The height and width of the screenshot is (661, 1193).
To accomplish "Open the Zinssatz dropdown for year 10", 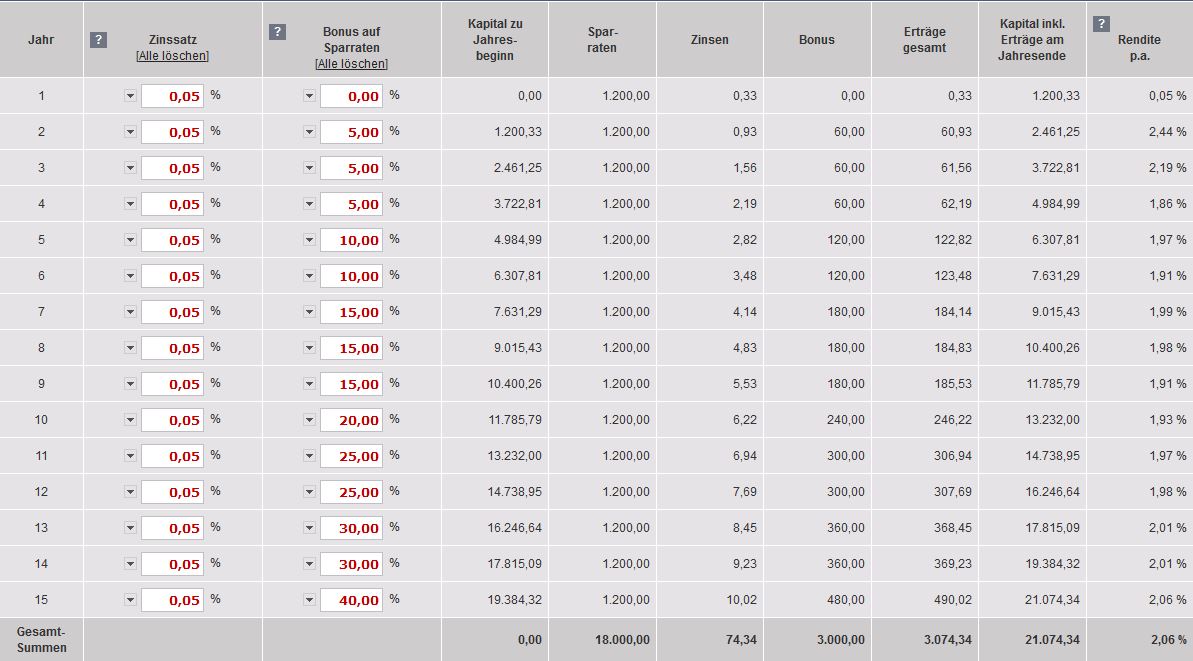I will coord(130,420).
